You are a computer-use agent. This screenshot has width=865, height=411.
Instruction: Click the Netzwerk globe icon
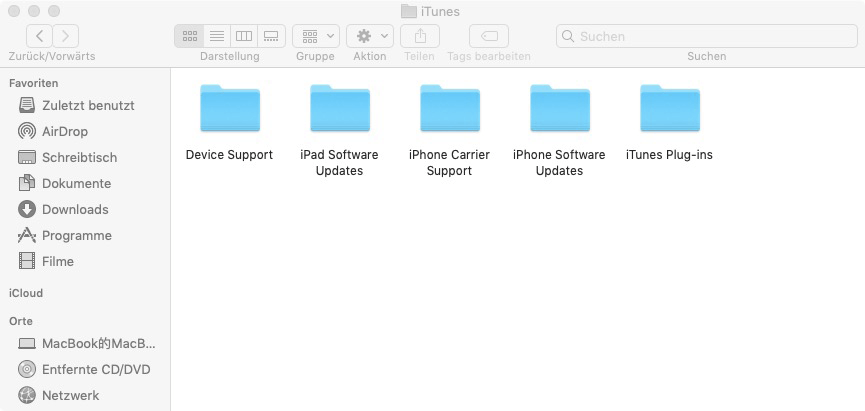click(x=26, y=396)
